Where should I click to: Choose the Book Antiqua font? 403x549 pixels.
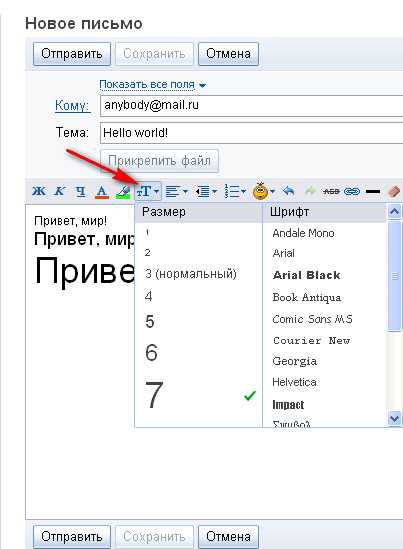[306, 298]
